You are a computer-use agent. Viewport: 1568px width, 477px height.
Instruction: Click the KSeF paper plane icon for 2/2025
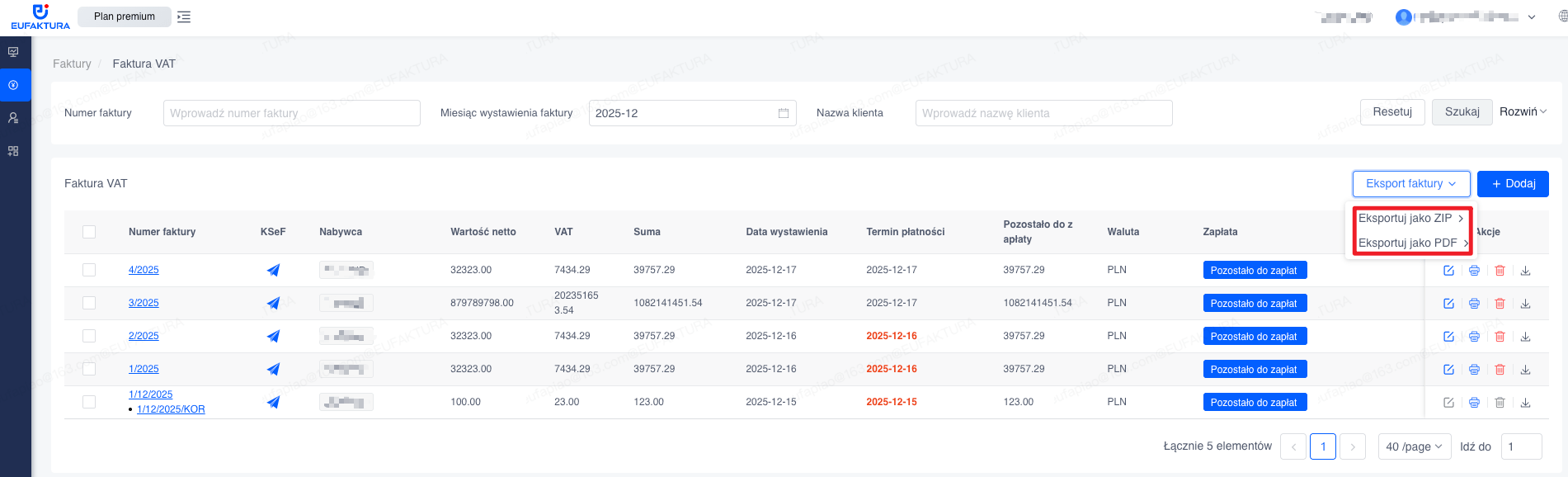(x=273, y=336)
